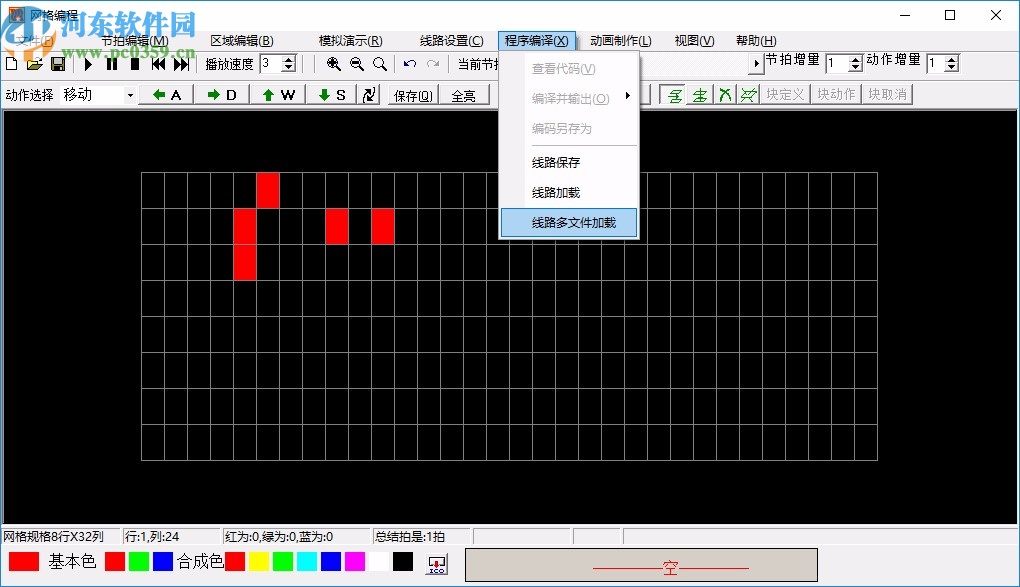Open the 动作选择 action dropdown

point(131,95)
